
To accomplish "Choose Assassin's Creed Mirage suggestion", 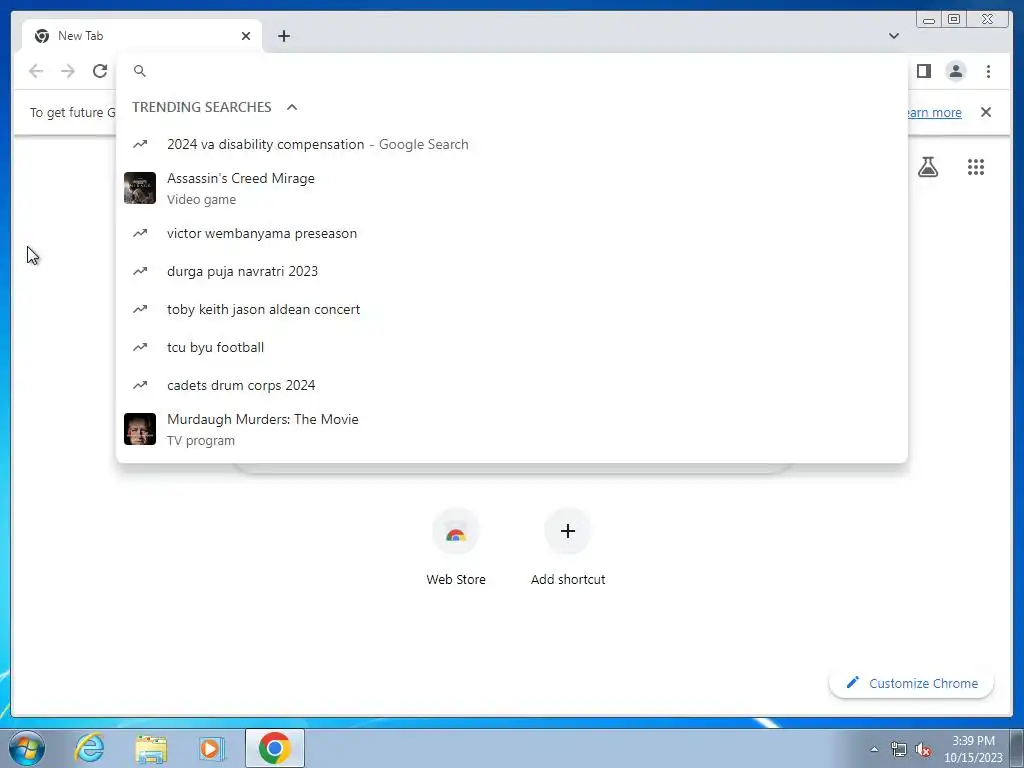I will point(511,188).
